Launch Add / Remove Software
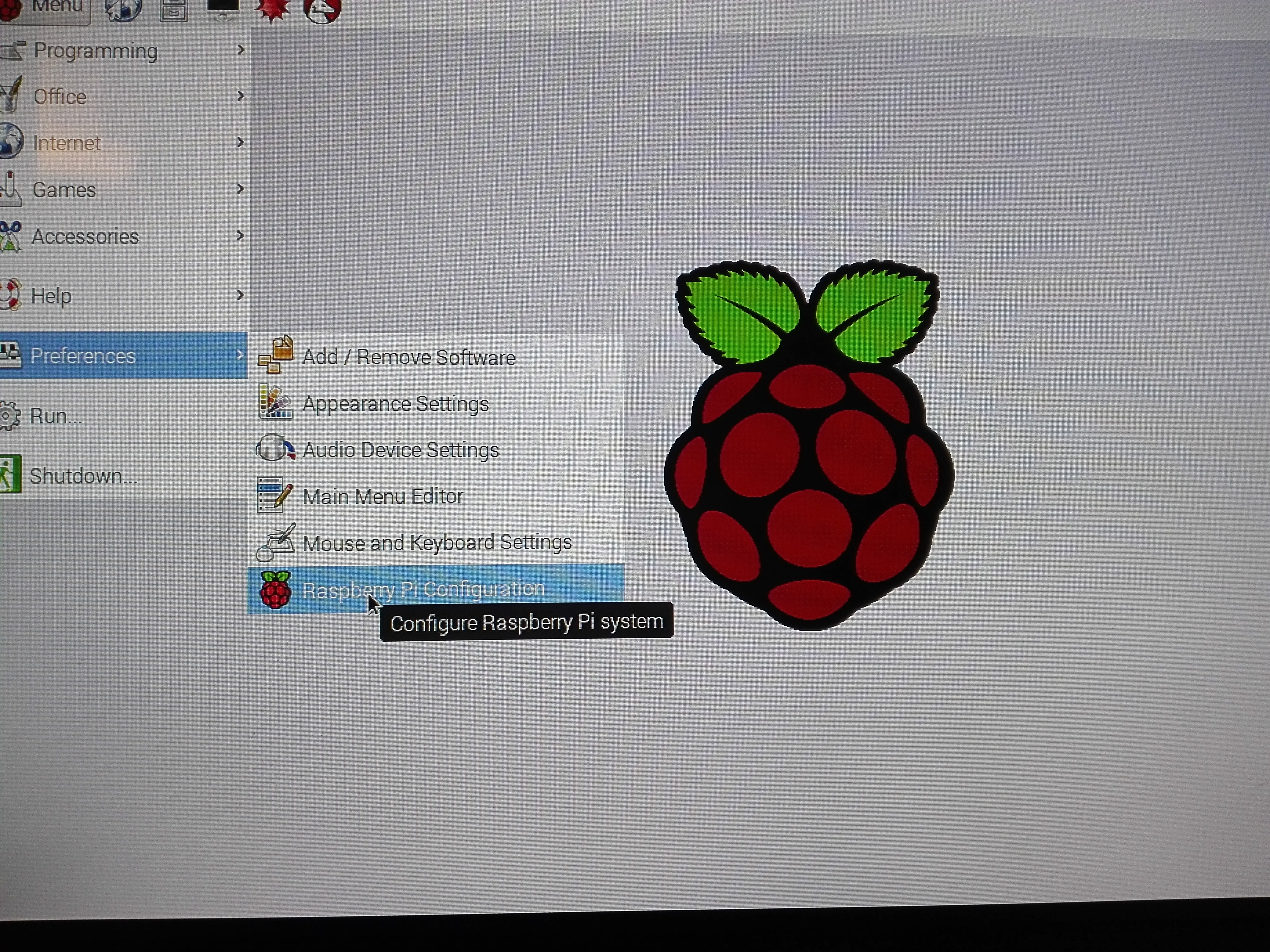Viewport: 1270px width, 952px height. coord(436,357)
